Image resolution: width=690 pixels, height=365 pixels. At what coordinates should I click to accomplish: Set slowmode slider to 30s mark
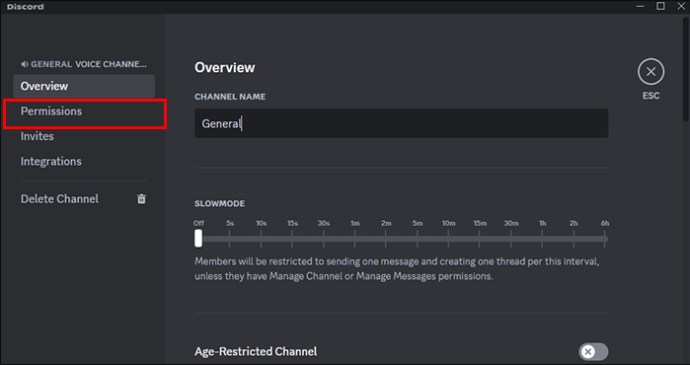[323, 239]
